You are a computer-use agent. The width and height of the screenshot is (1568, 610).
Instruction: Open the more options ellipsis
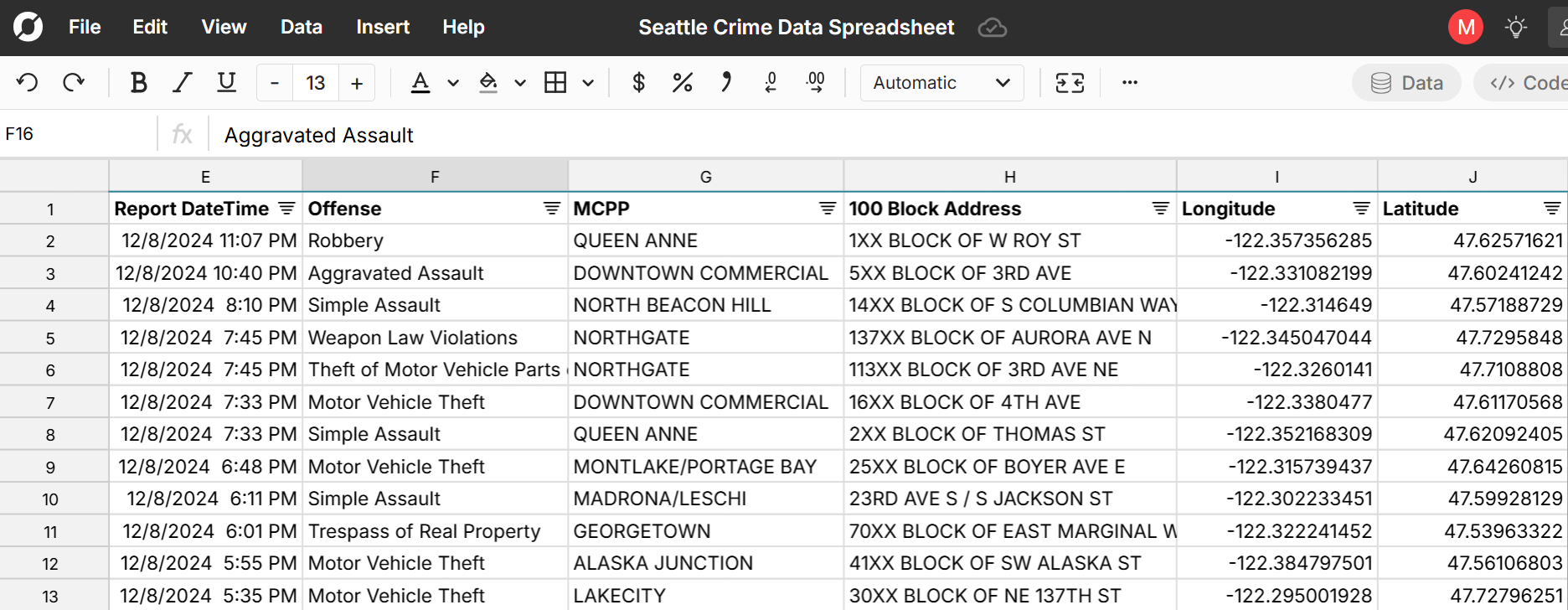tap(1129, 82)
